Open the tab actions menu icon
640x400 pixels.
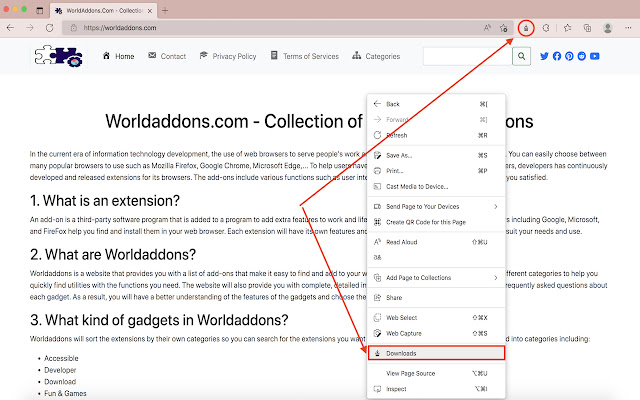coord(40,11)
